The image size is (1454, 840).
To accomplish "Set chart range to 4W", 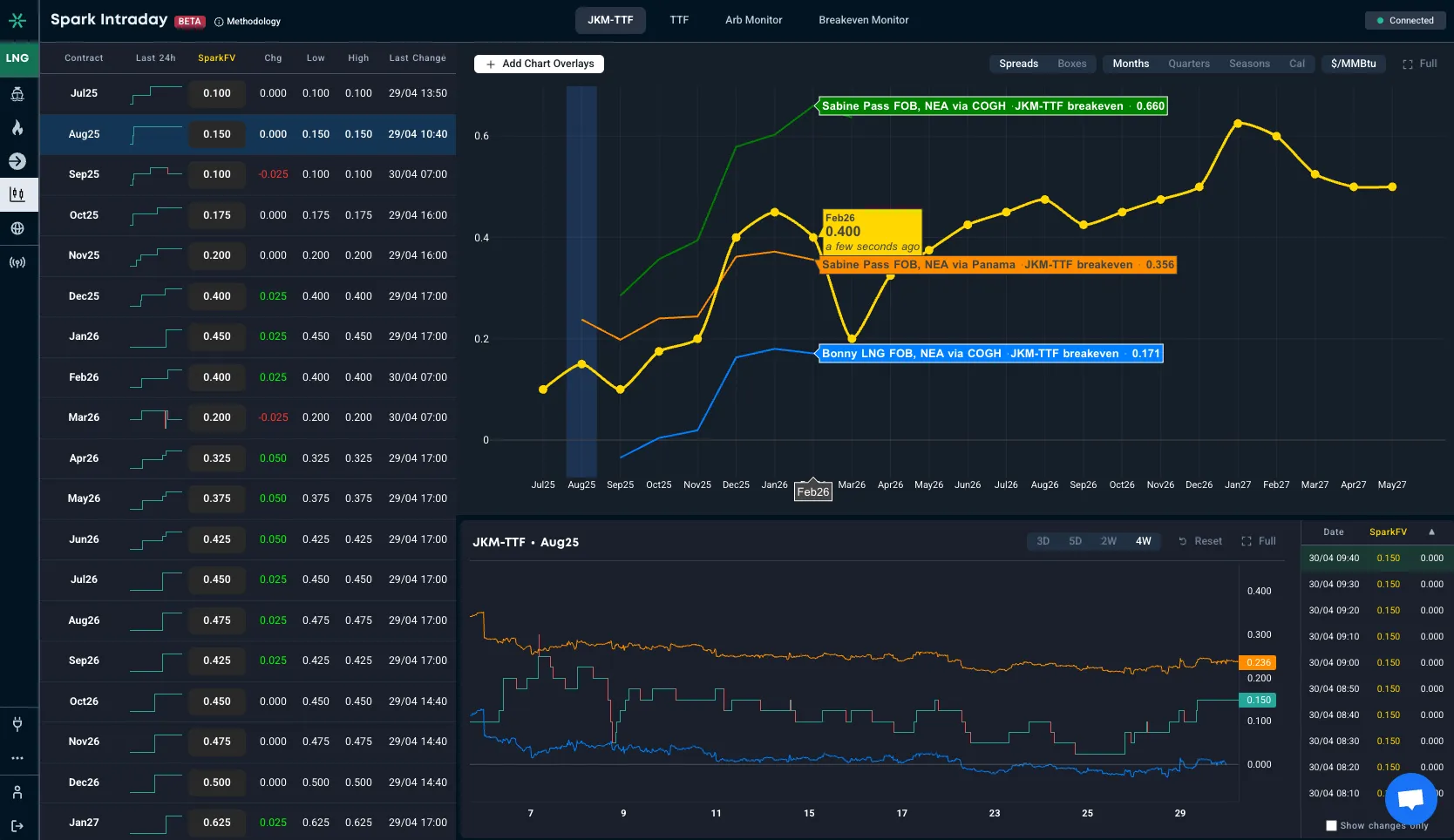I will [1143, 541].
